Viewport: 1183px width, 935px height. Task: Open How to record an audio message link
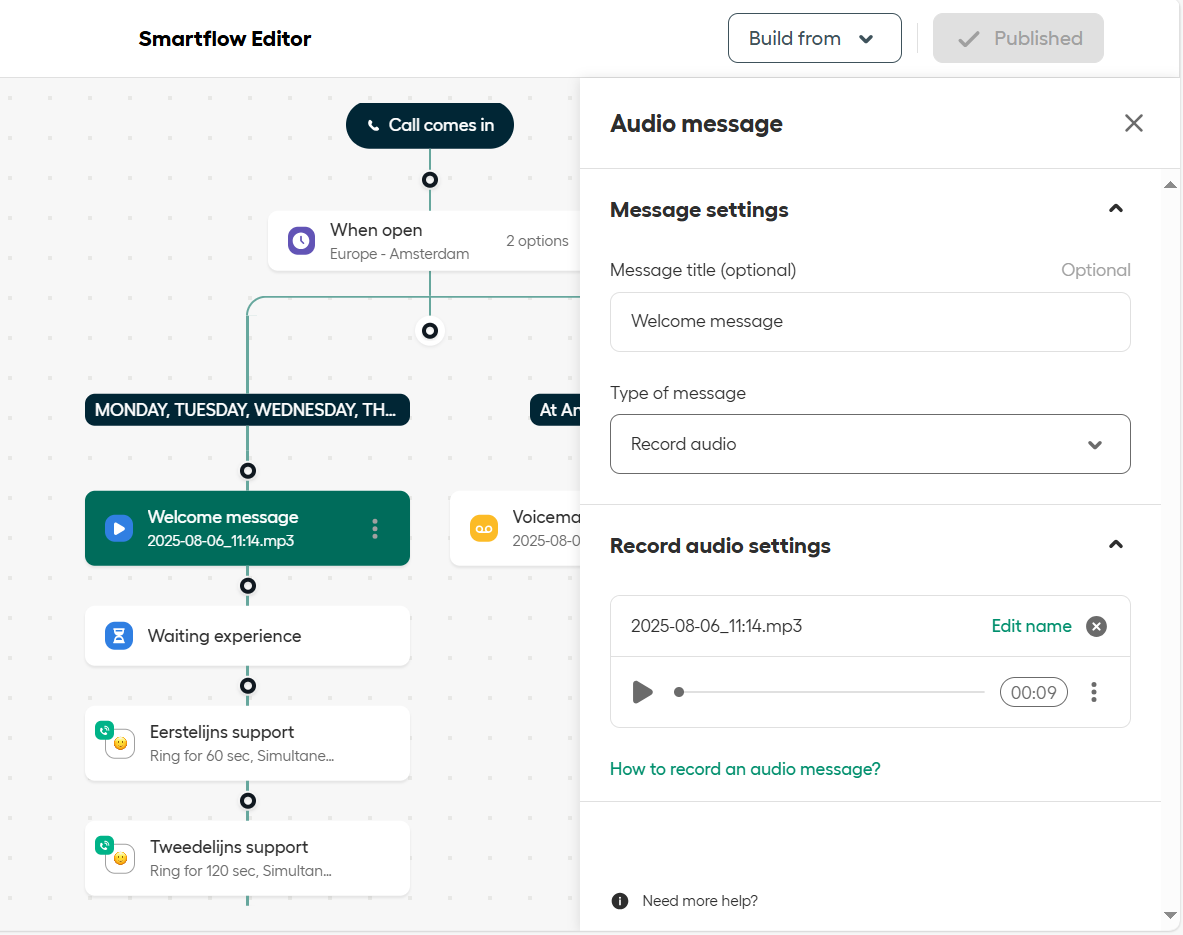coord(745,769)
